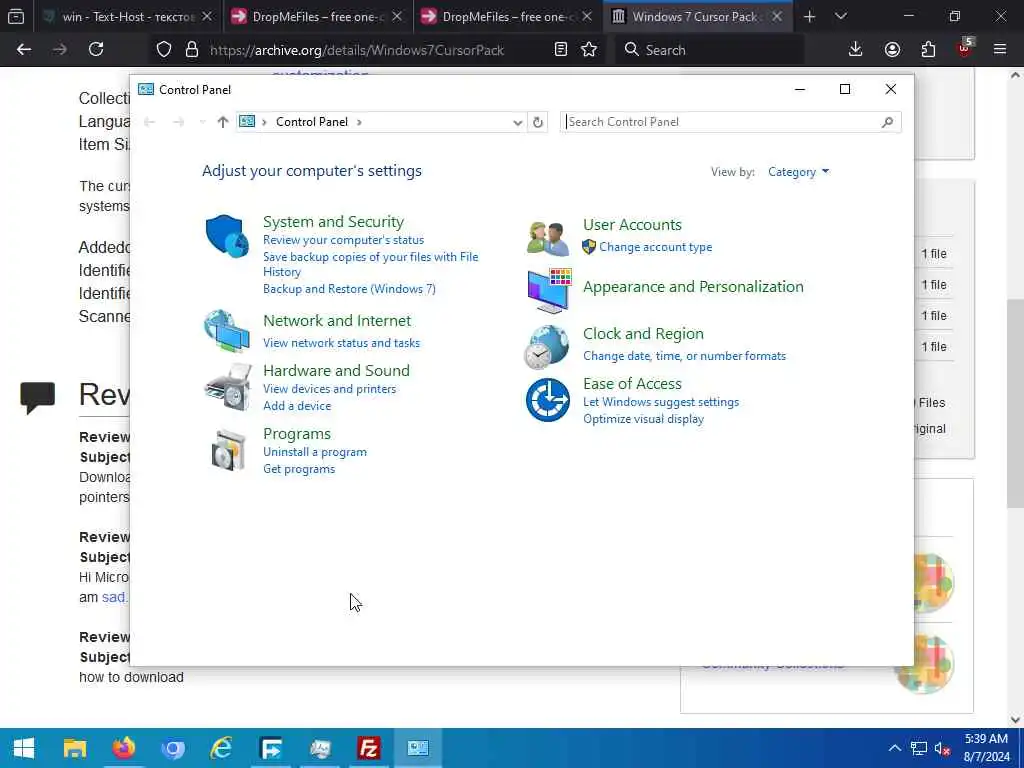Open View devices and printers
This screenshot has height=768, width=1024.
(330, 389)
